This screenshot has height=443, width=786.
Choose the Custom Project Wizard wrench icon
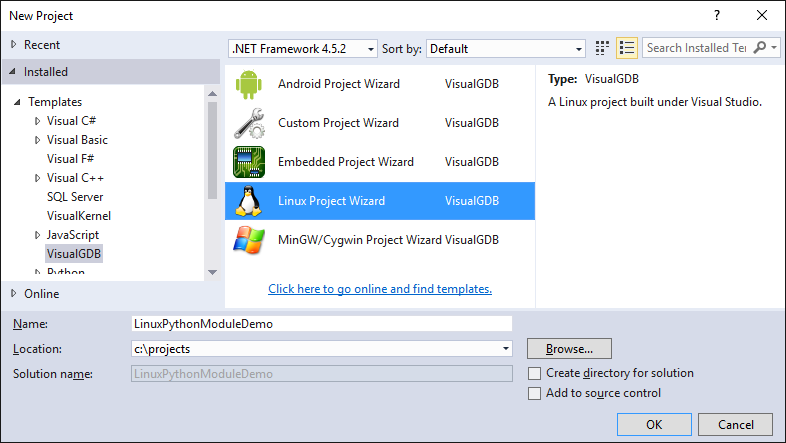[x=249, y=123]
